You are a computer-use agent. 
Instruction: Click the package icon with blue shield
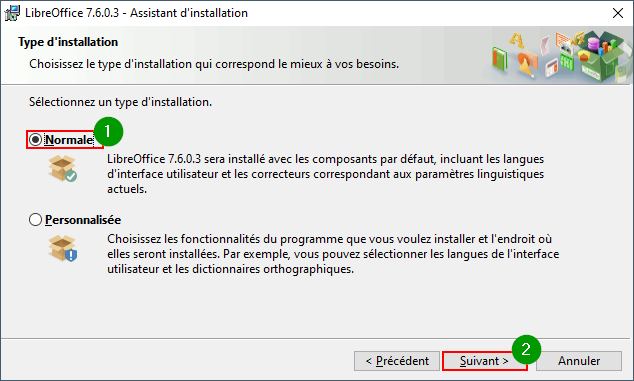63,248
